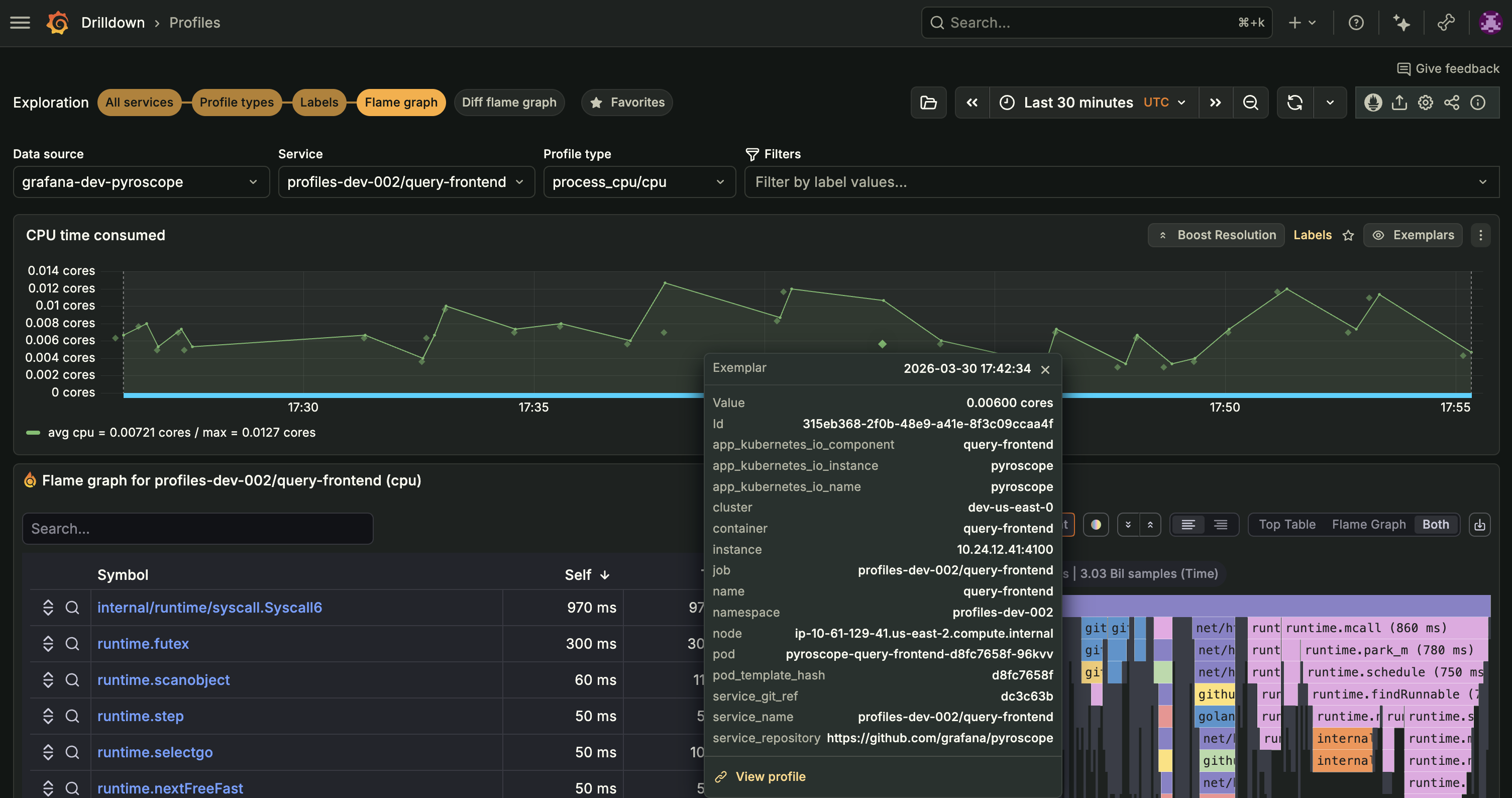
Task: Open the folder/bookmarks icon near time picker
Action: coord(928,103)
